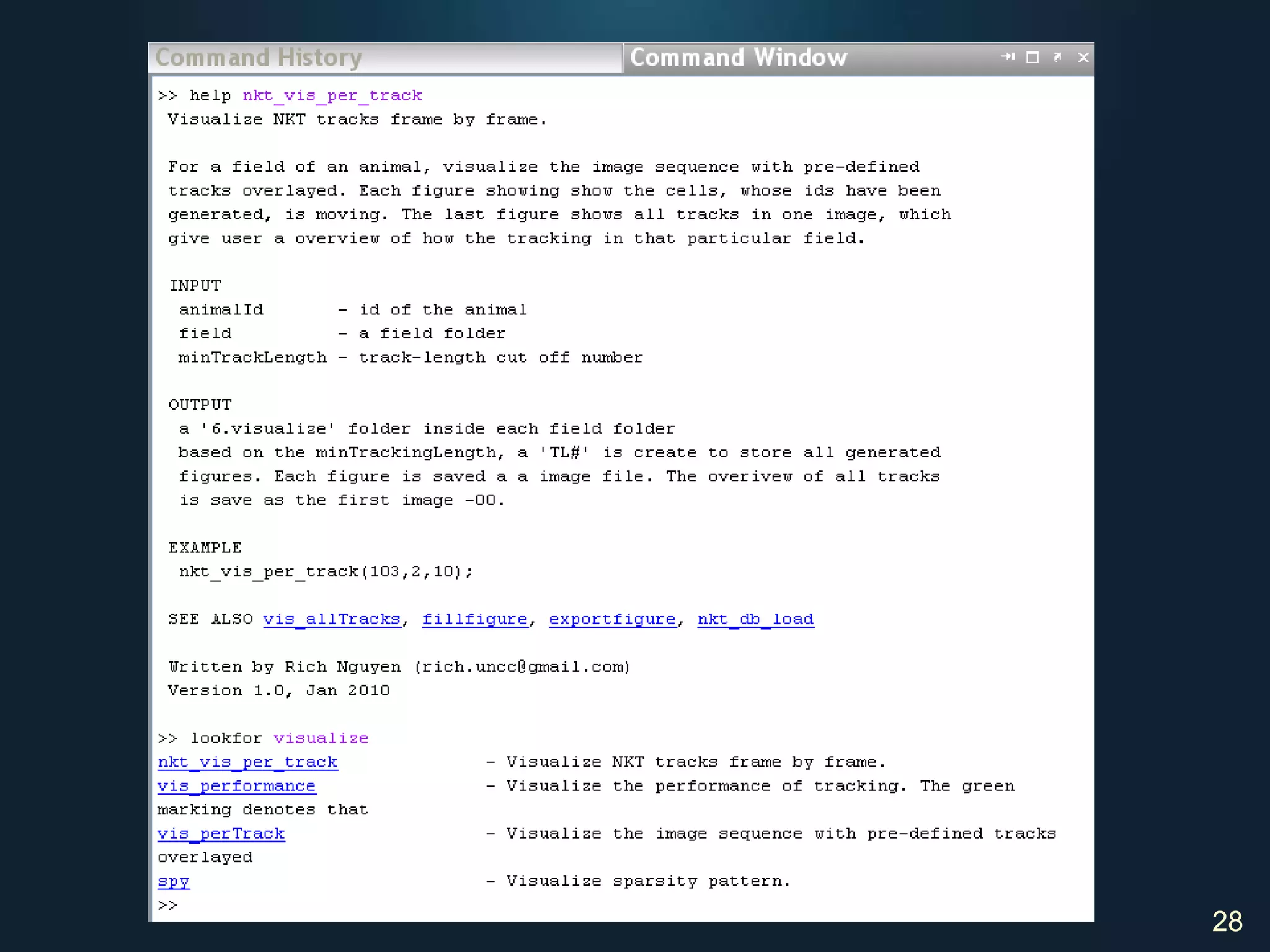Select the Command Window title tab
This screenshot has width=1270, height=952.
[738, 58]
